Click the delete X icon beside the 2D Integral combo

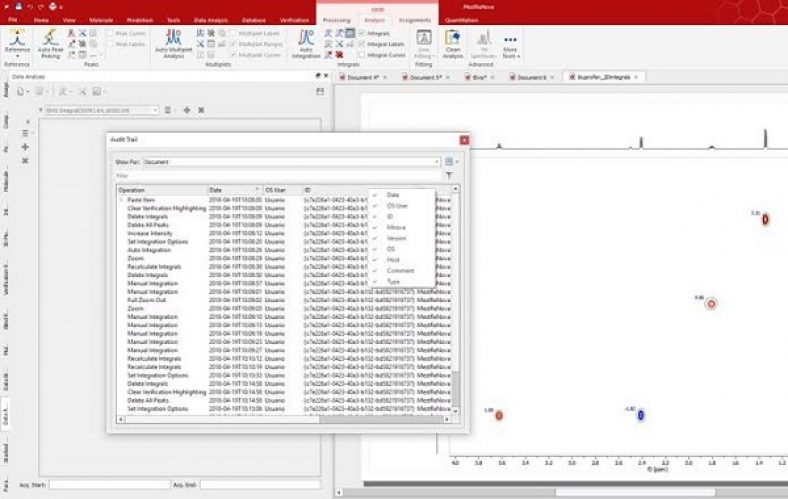tap(201, 110)
